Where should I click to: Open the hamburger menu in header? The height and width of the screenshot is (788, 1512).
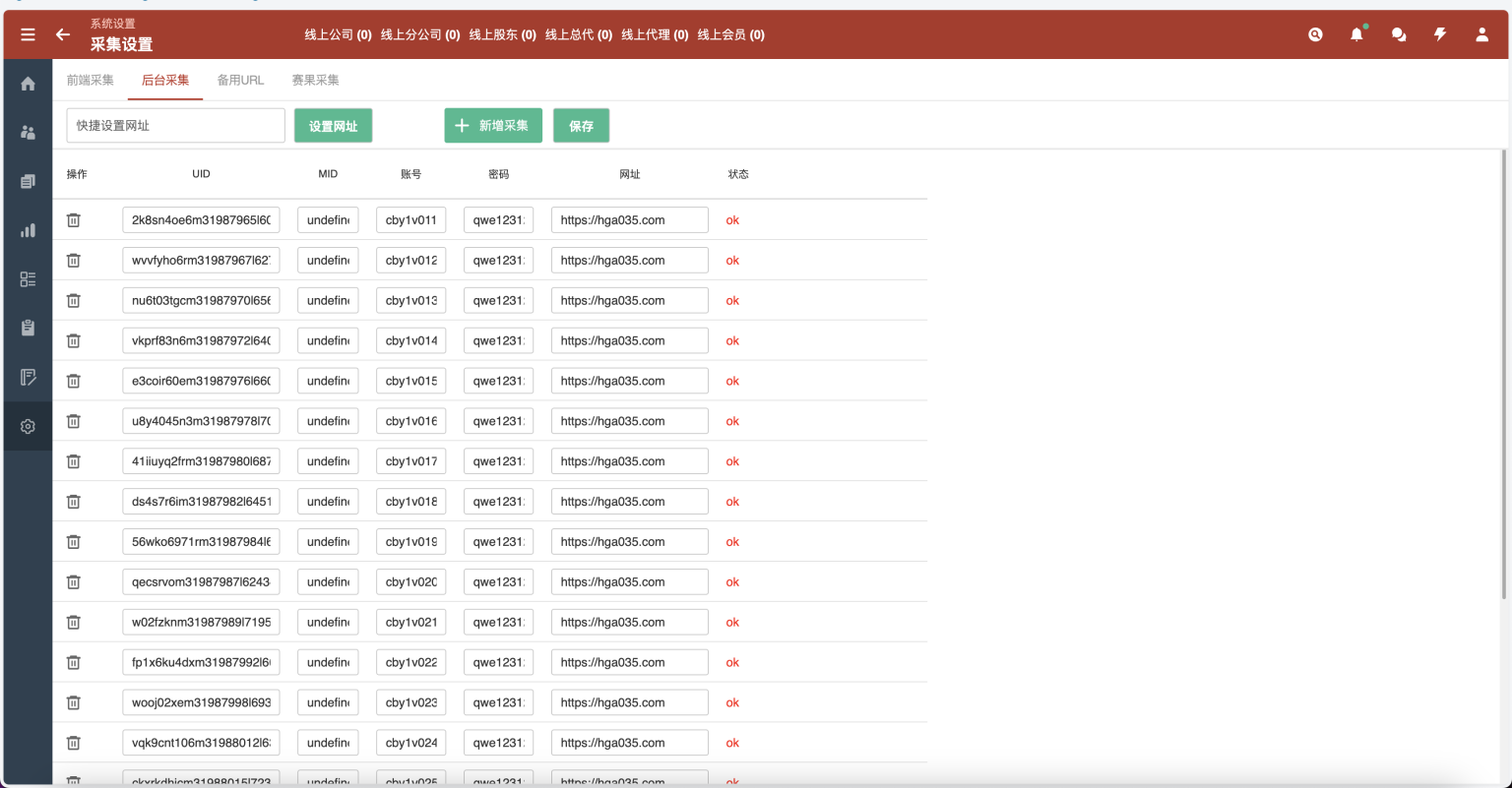tap(28, 34)
